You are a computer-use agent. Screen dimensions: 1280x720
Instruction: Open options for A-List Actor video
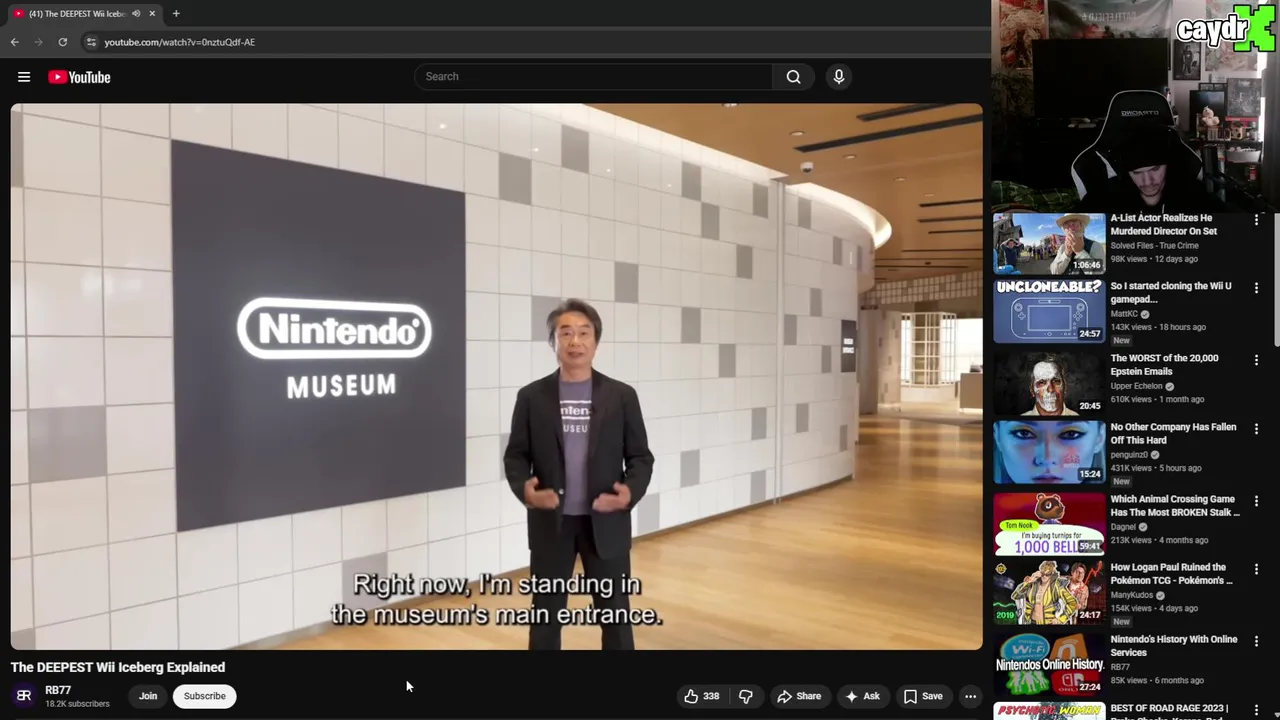point(1257,219)
